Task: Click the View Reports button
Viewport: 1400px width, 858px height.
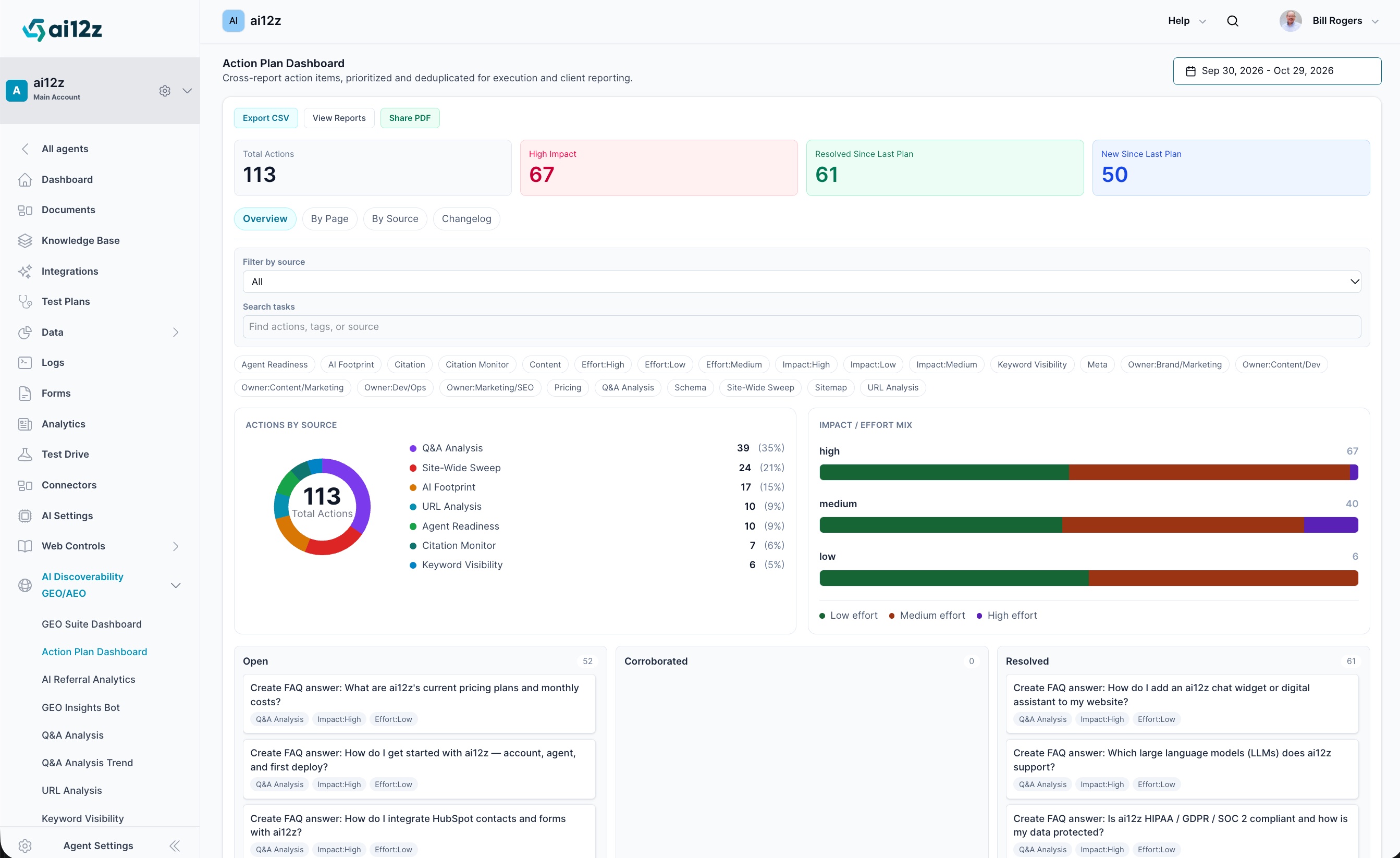Action: point(339,118)
